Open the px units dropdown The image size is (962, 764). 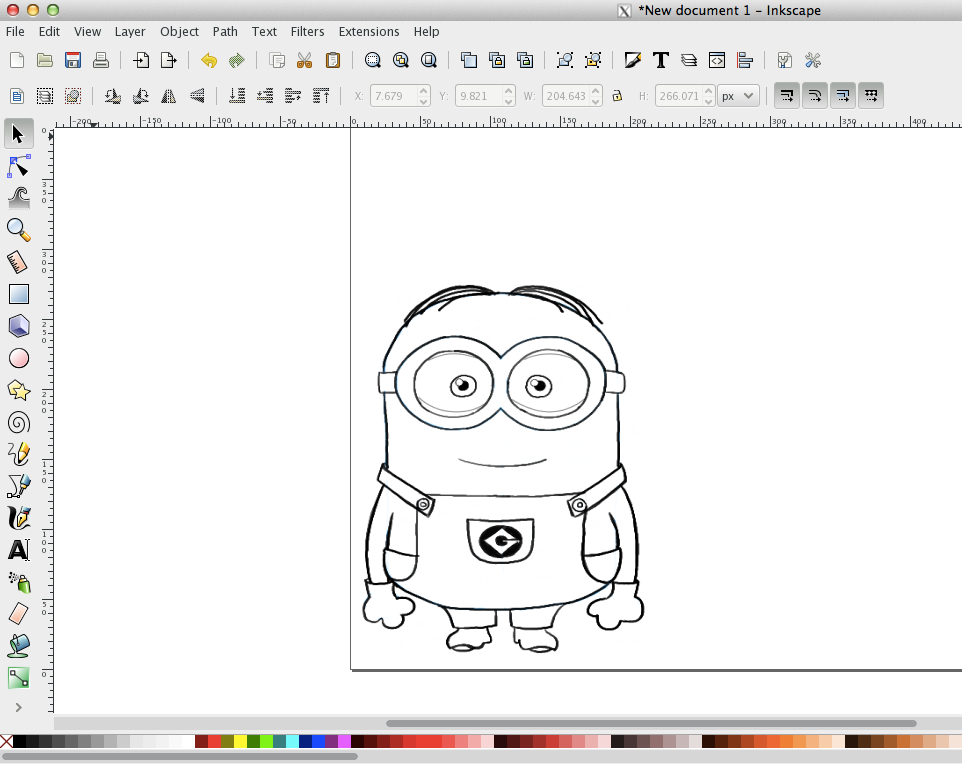738,96
